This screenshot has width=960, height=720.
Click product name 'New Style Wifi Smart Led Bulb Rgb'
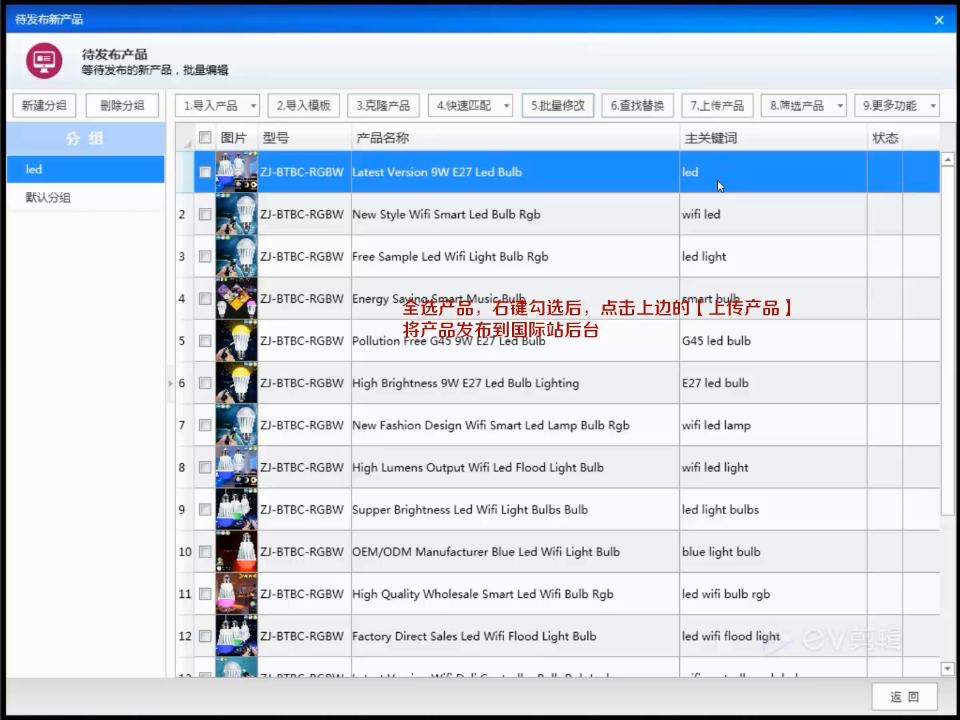446,214
